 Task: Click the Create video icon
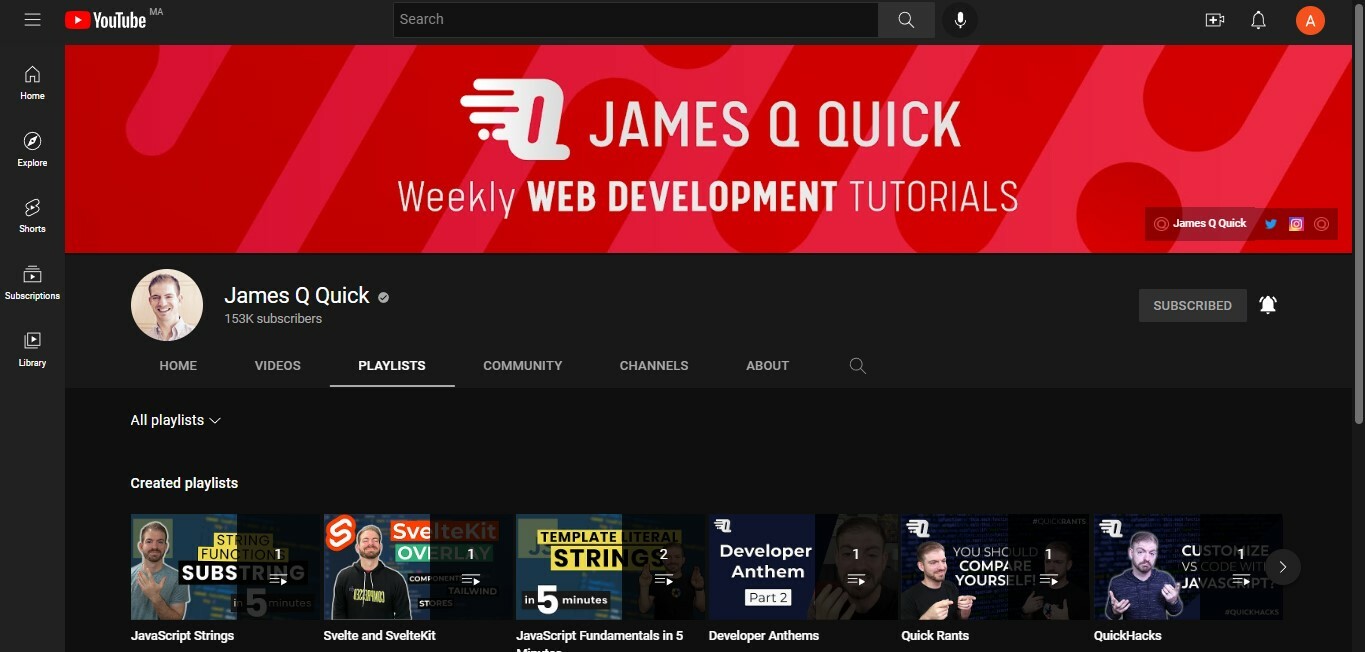click(x=1214, y=19)
